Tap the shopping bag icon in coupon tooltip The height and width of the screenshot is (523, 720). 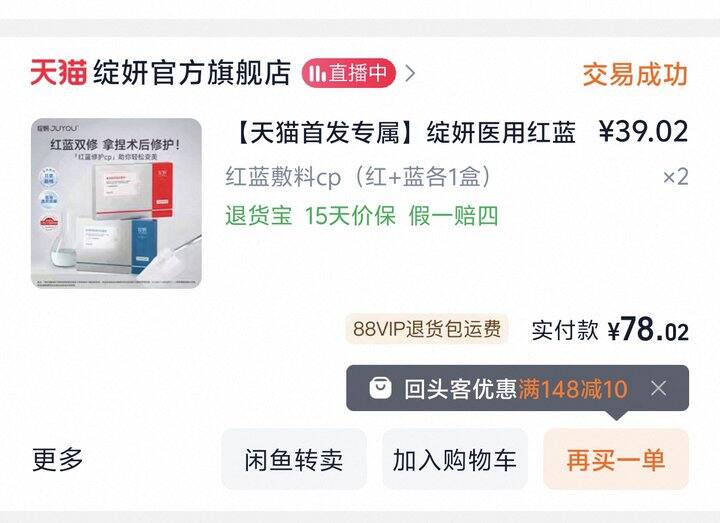(381, 388)
